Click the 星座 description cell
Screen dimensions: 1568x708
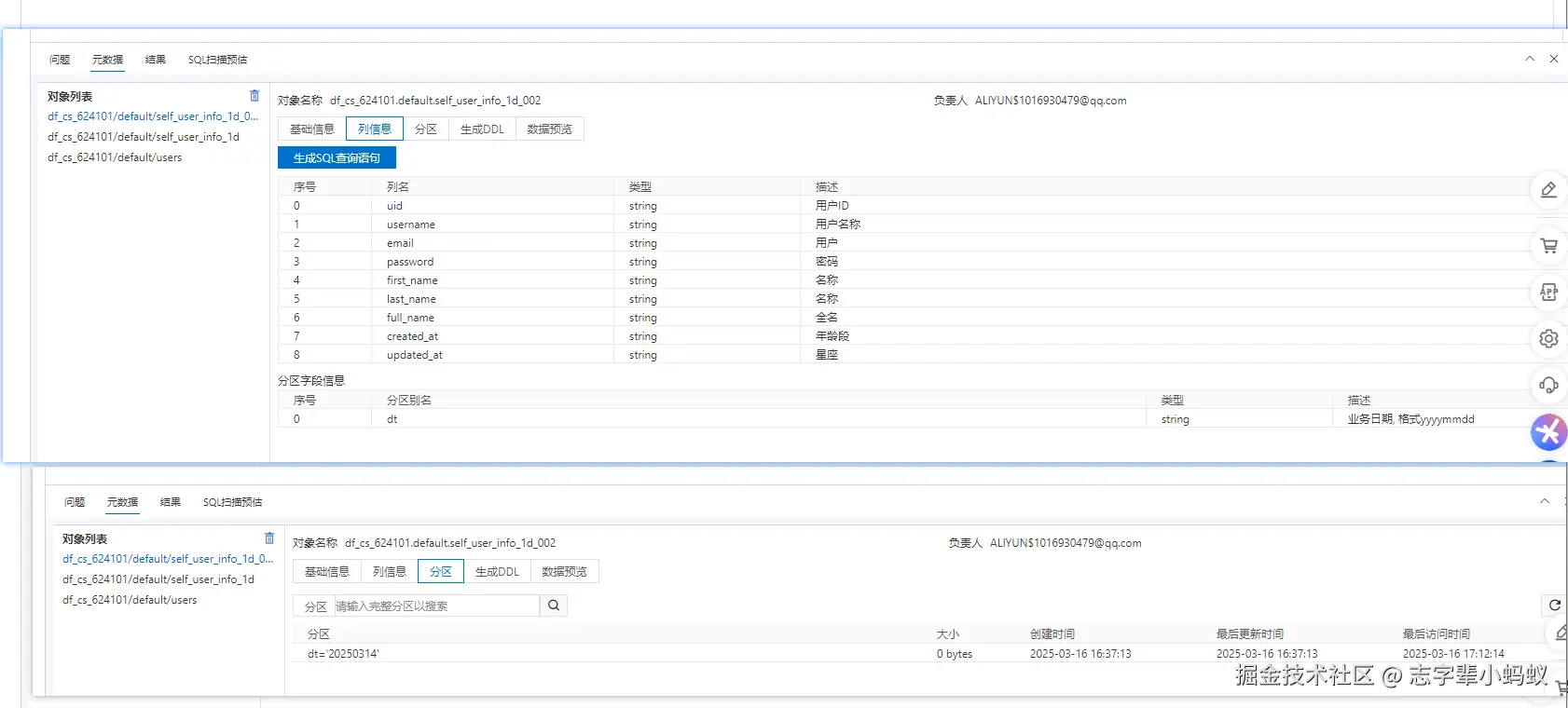point(827,355)
